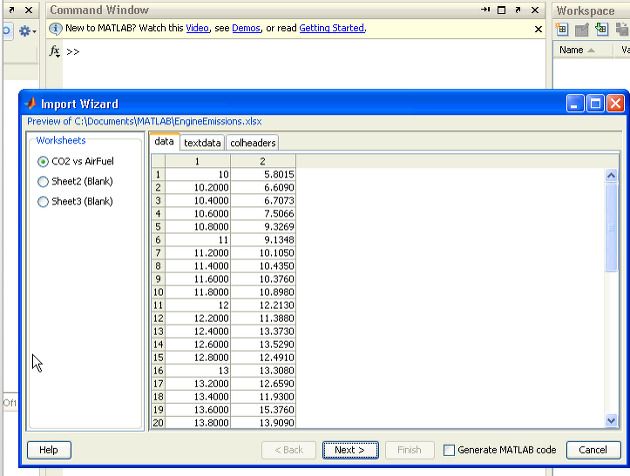Select the Sheet3 (Blank) worksheet

click(x=75, y=202)
